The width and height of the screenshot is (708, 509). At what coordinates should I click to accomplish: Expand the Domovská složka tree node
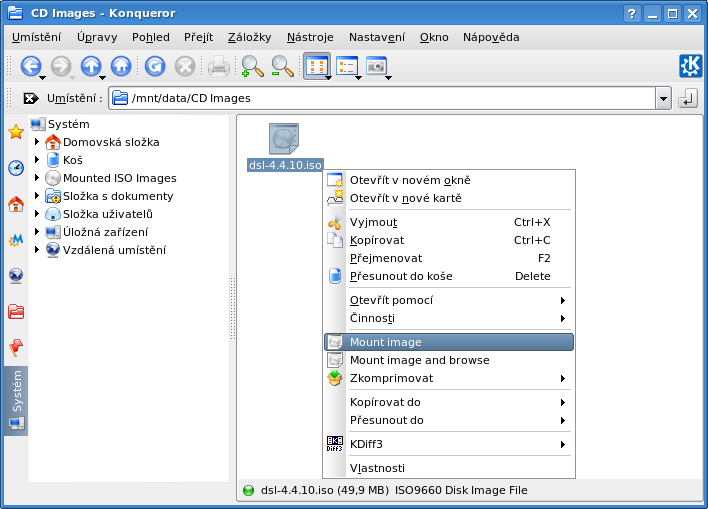click(37, 142)
